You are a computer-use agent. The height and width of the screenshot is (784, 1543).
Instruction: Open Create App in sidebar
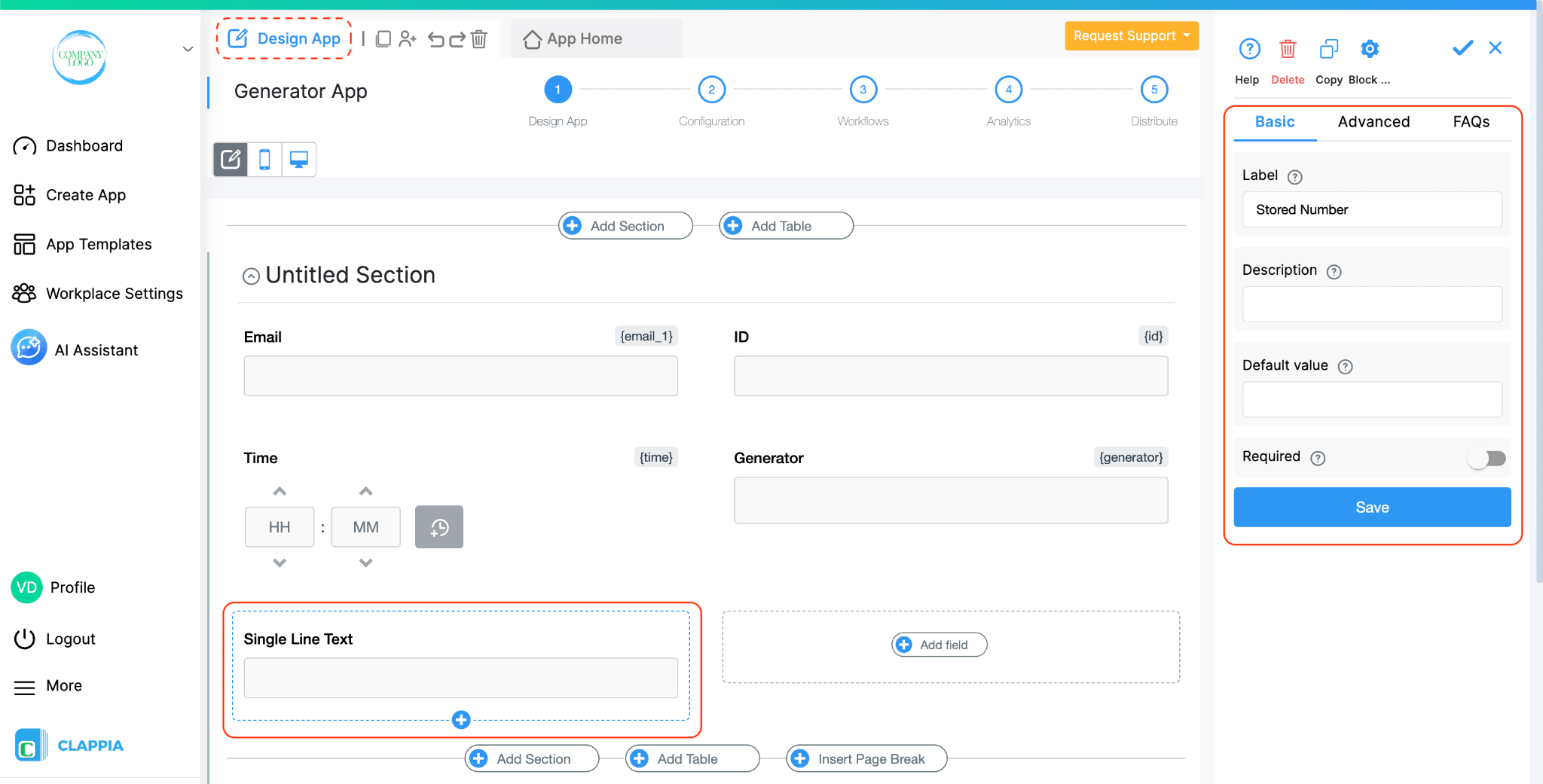click(x=69, y=195)
